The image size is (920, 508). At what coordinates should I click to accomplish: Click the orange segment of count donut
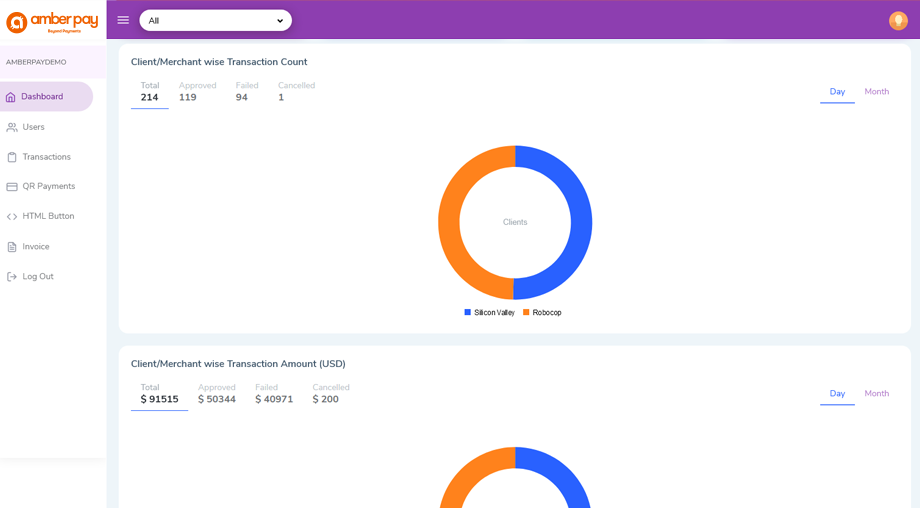[x=449, y=222]
